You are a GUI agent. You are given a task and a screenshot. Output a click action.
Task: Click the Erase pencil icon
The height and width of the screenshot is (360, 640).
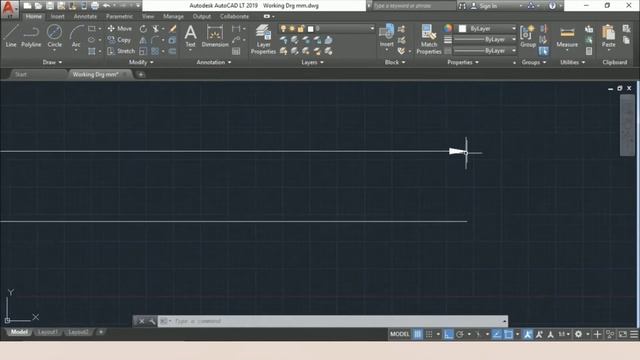(x=173, y=29)
